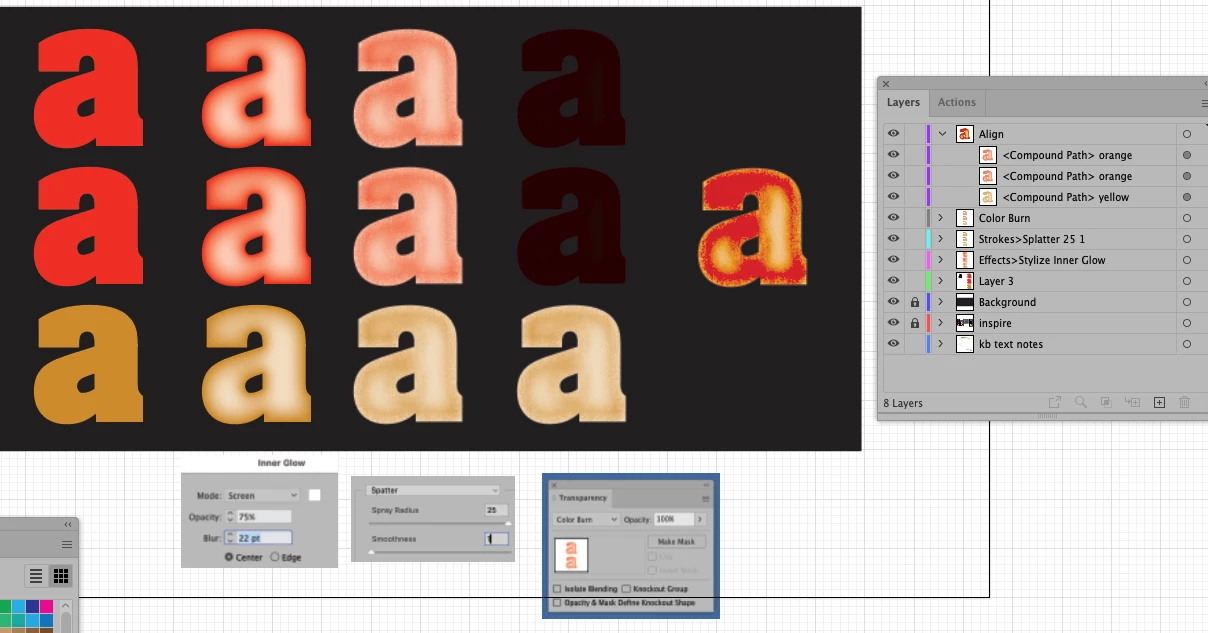Click the Delete Selection trash icon in Layers panel
Viewport: 1208px width, 633px height.
pyautogui.click(x=1185, y=402)
